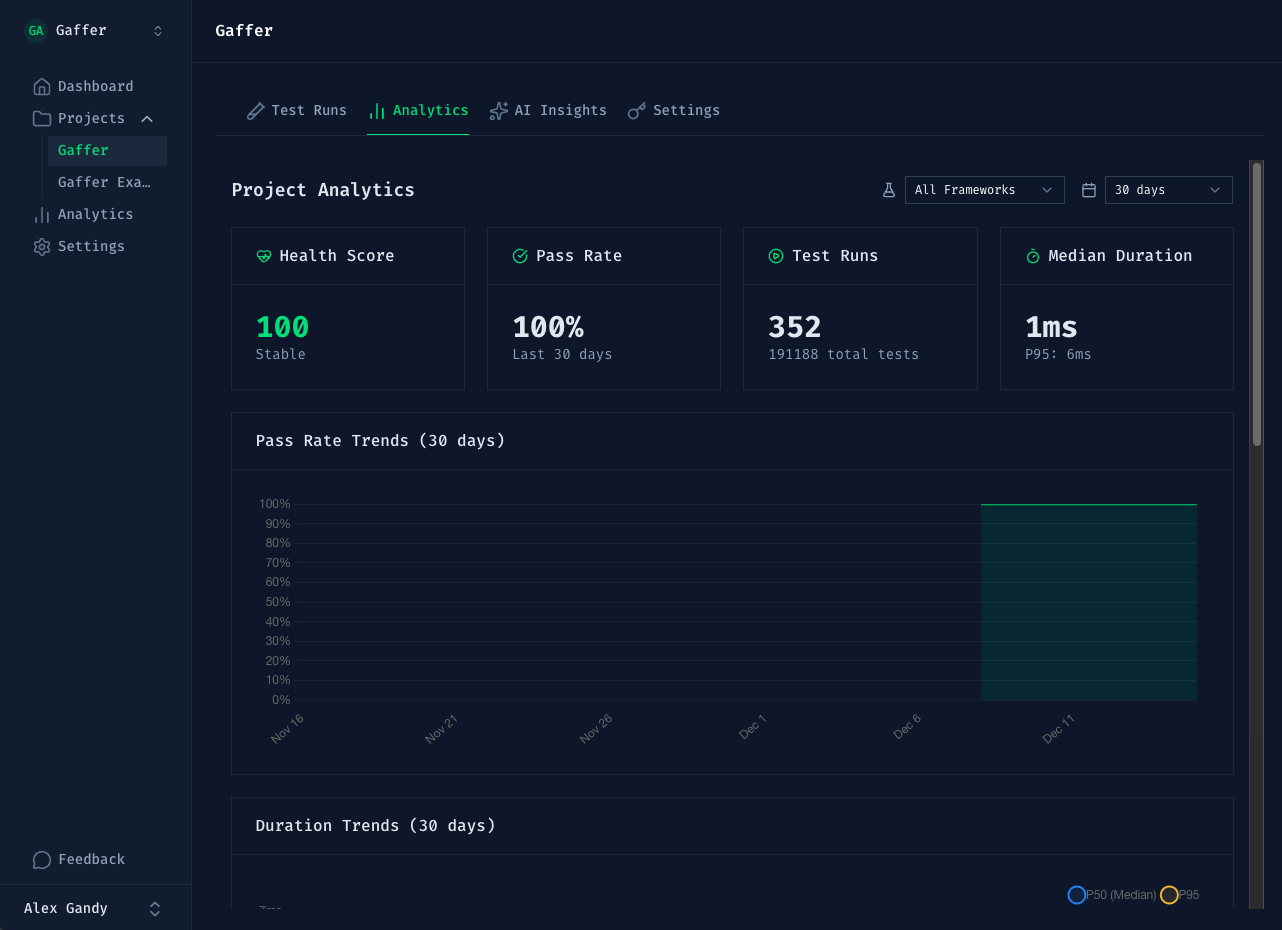Switch to the AI Insights tab
1282x930 pixels.
(548, 111)
